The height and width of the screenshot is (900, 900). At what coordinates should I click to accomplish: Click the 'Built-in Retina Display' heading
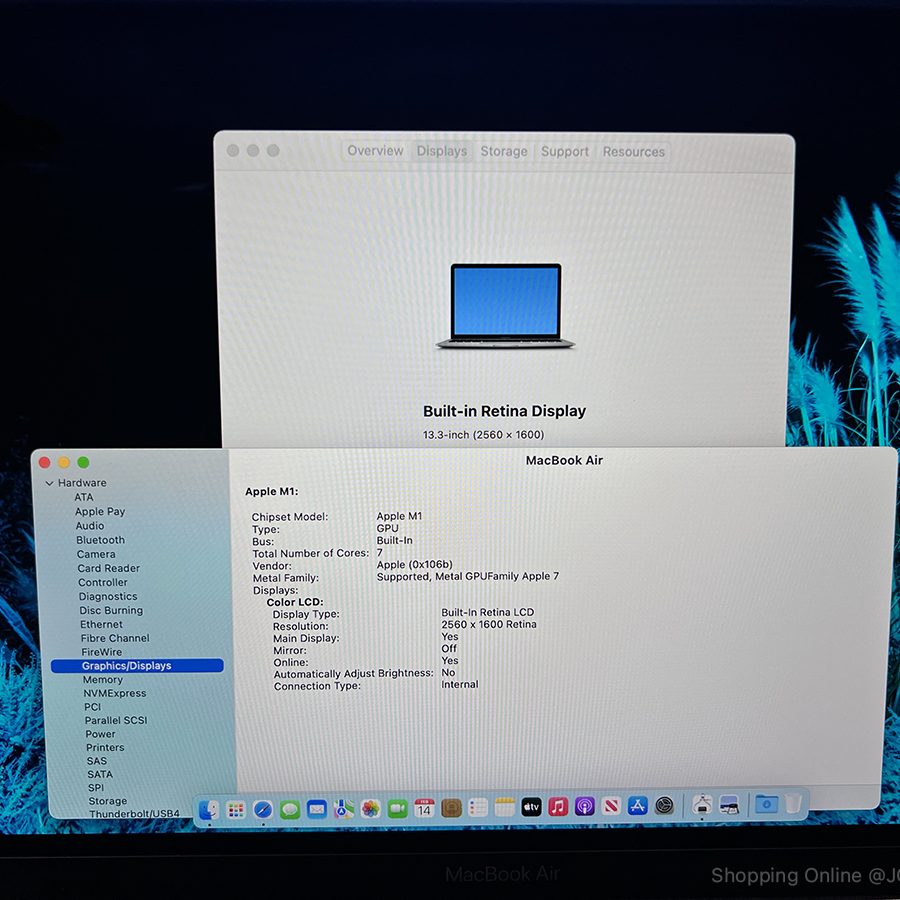[505, 411]
